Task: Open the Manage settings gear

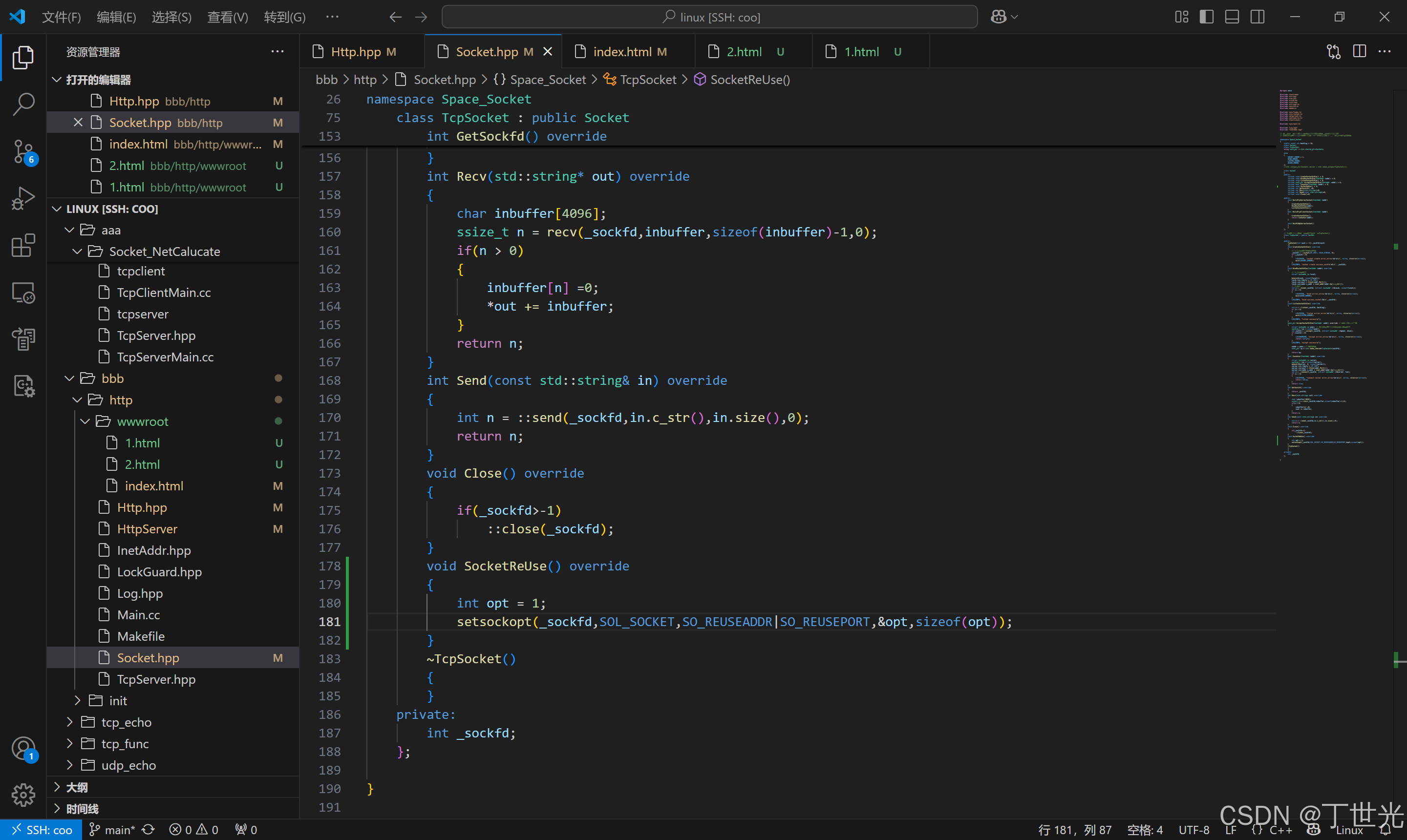Action: pyautogui.click(x=23, y=795)
